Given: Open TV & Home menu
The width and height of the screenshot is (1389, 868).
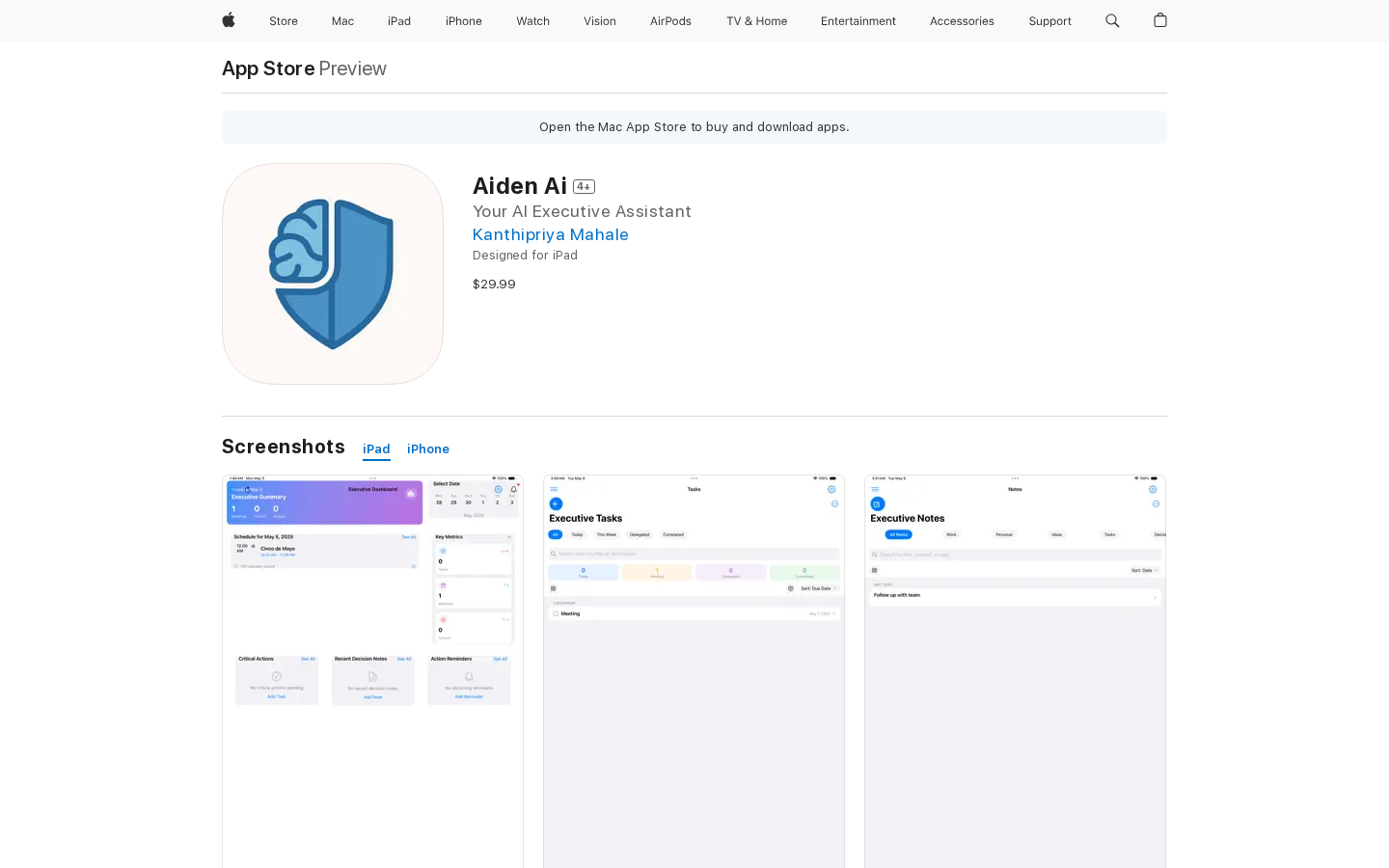Looking at the screenshot, I should (x=756, y=21).
